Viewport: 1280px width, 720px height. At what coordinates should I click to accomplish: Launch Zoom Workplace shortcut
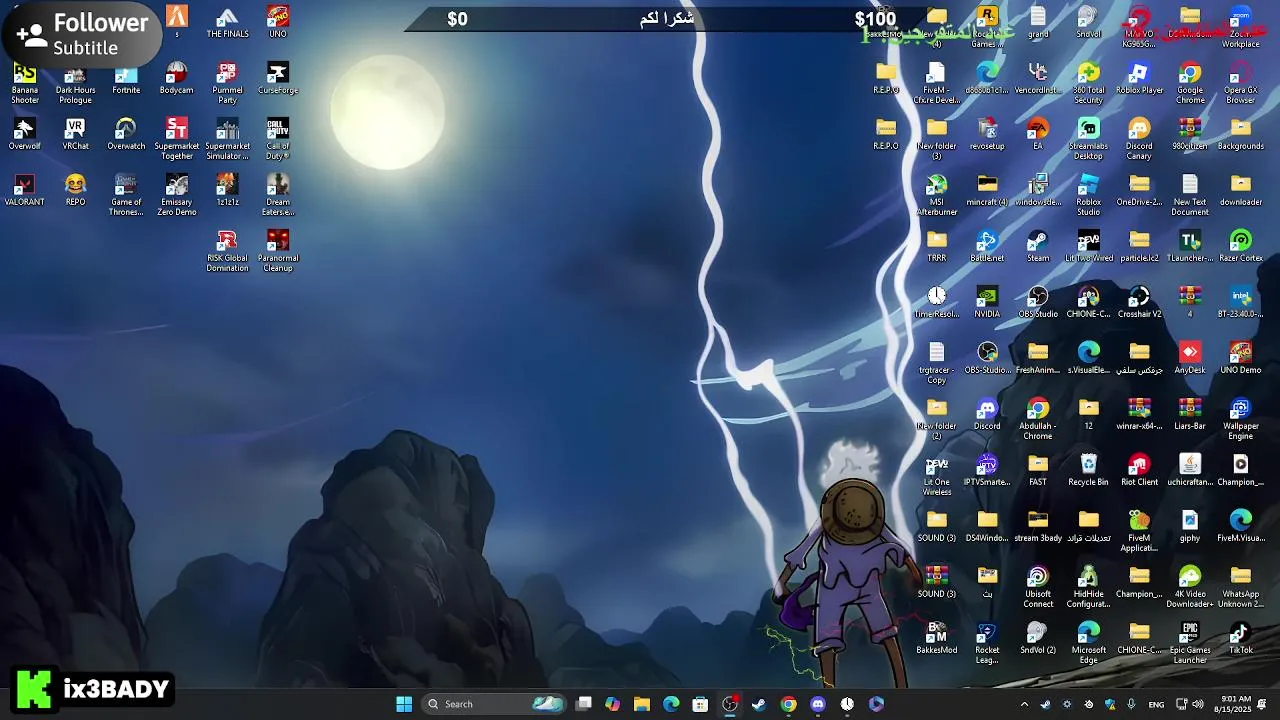tap(1241, 27)
